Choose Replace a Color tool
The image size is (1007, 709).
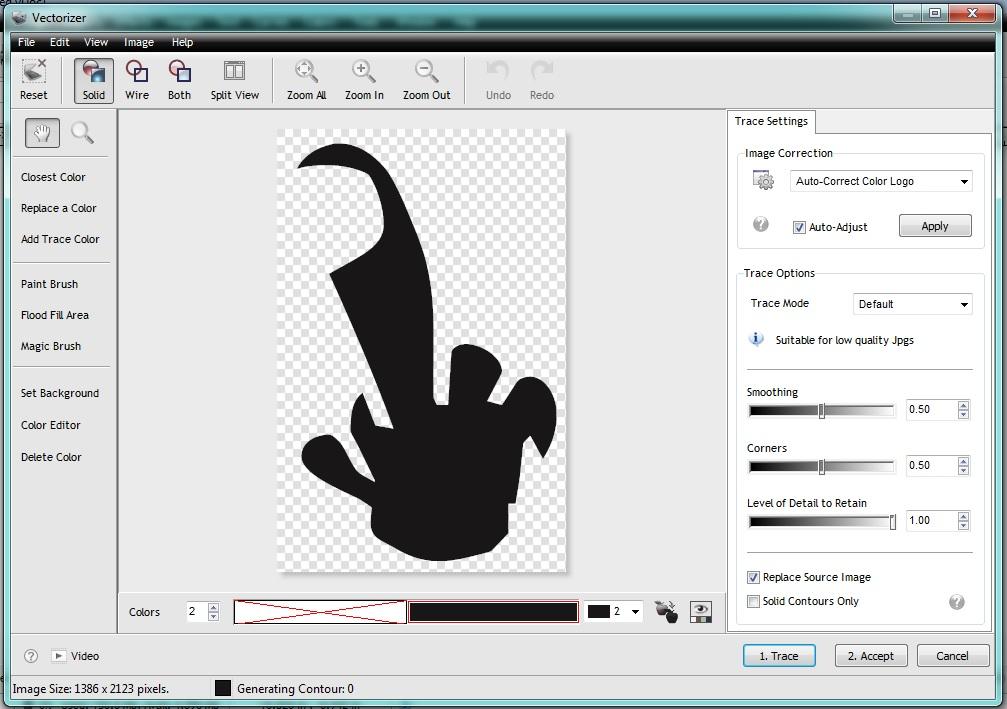pos(58,208)
